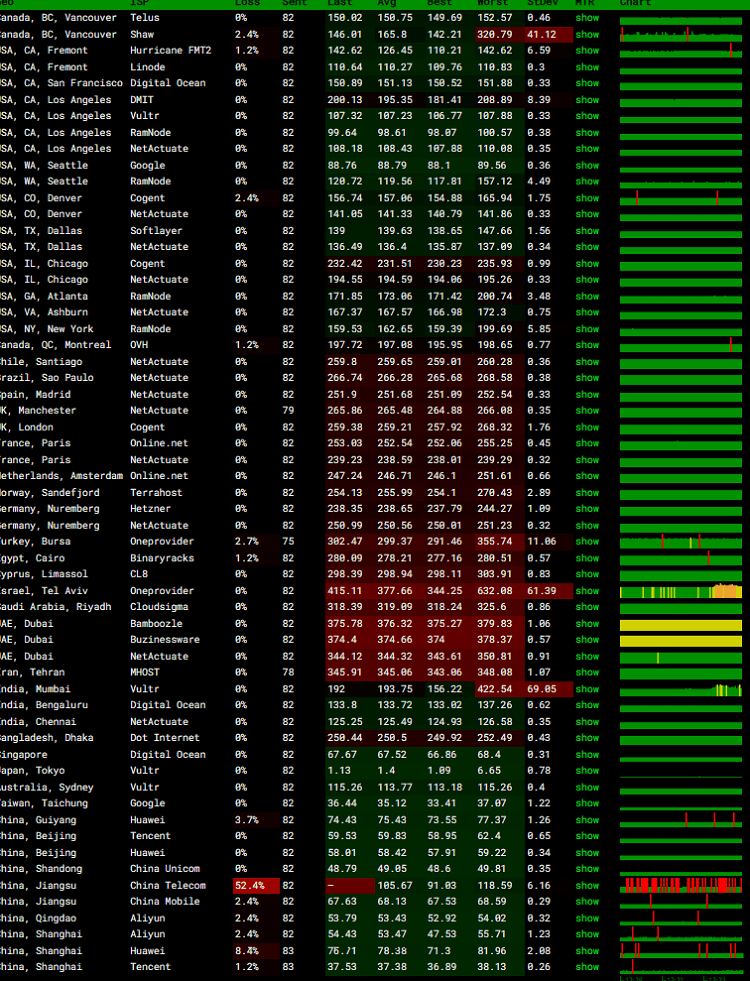Select the Cloudsigma ISP name

[x=159, y=607]
